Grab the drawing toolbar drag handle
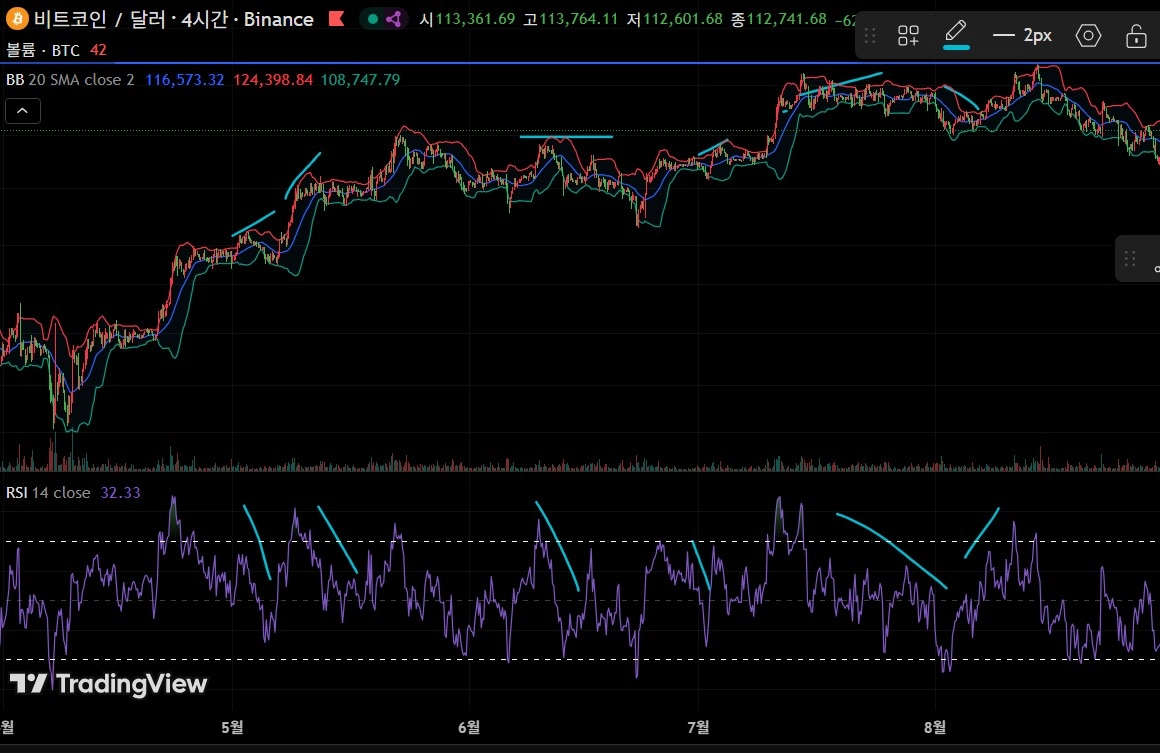 click(870, 36)
